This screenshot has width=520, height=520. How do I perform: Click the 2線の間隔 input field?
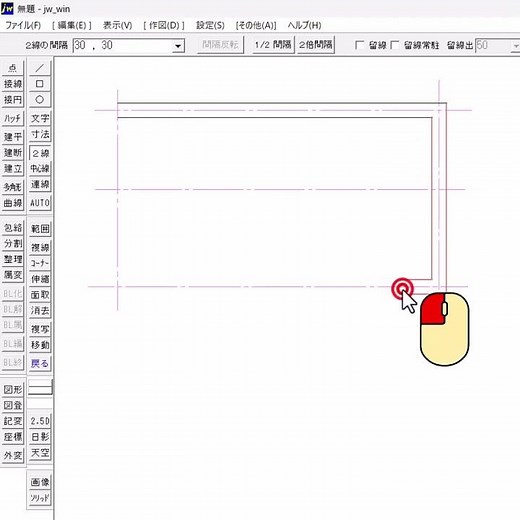tap(123, 45)
